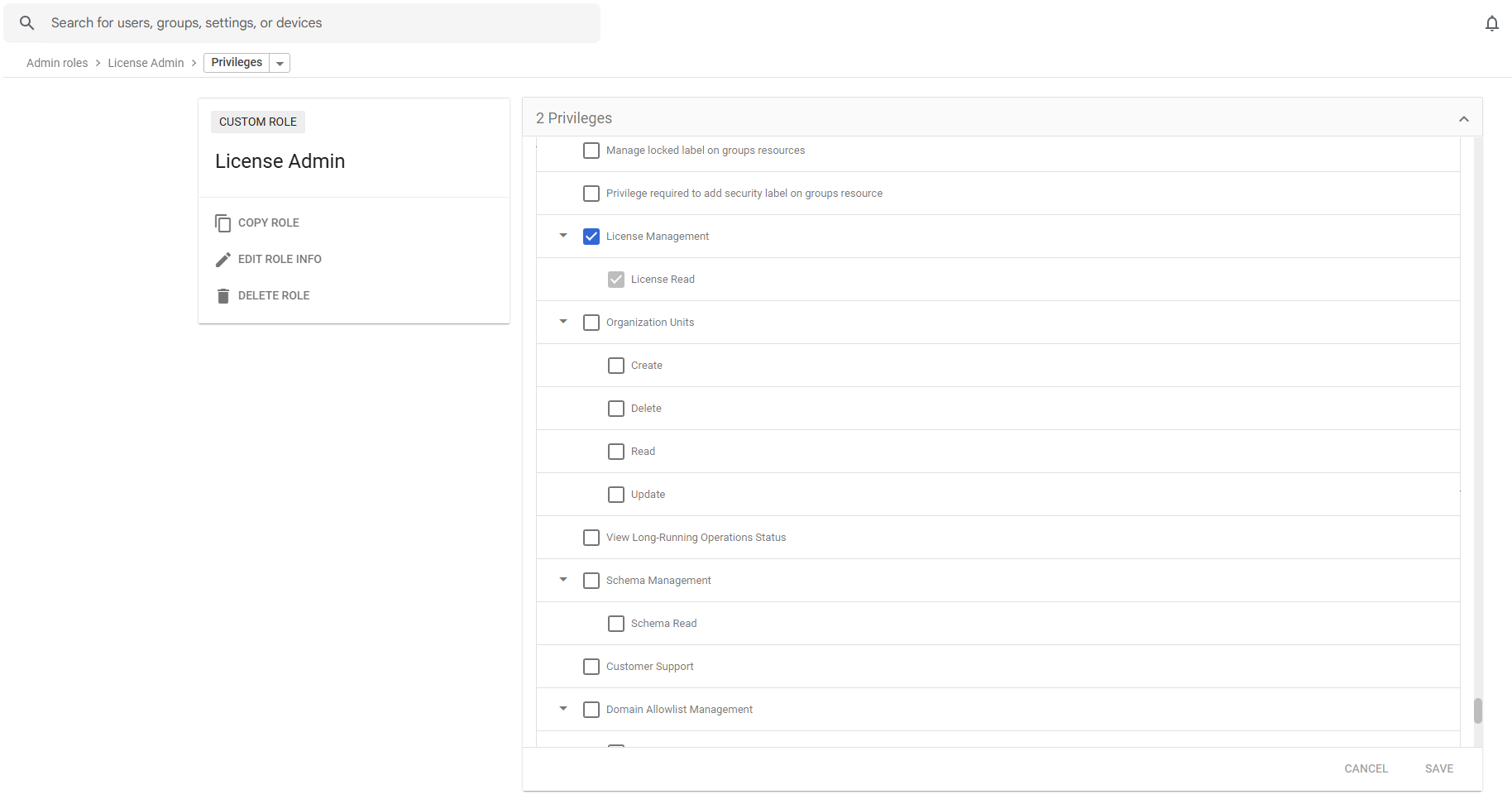Tick the Customer Support checkbox

[x=591, y=667]
